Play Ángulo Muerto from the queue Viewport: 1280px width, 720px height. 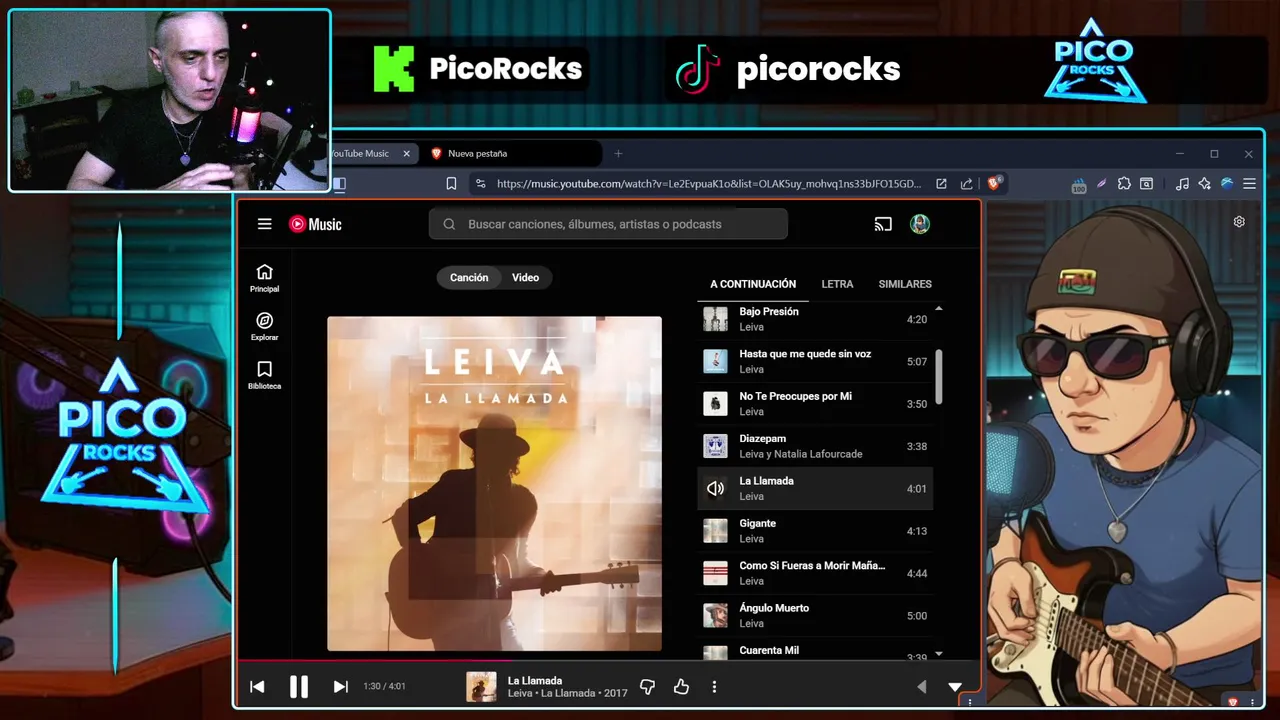[815, 616]
